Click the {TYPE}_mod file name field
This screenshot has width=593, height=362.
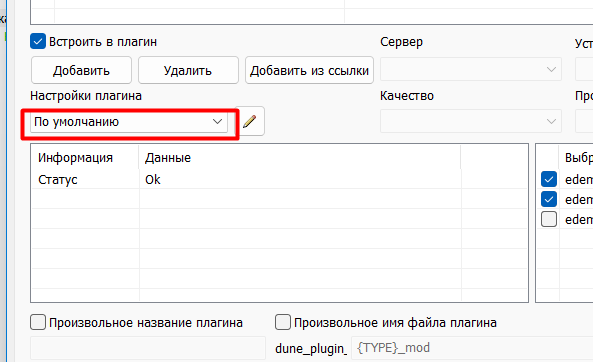click(472, 348)
